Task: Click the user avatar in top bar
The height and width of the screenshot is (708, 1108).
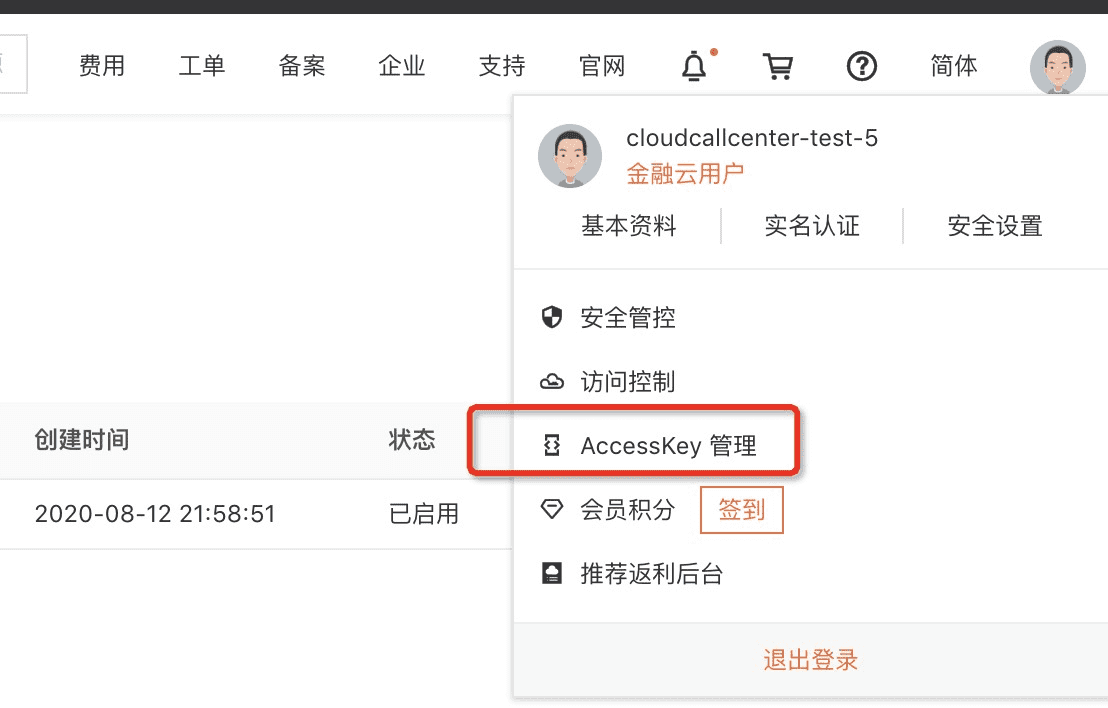Action: point(1057,68)
